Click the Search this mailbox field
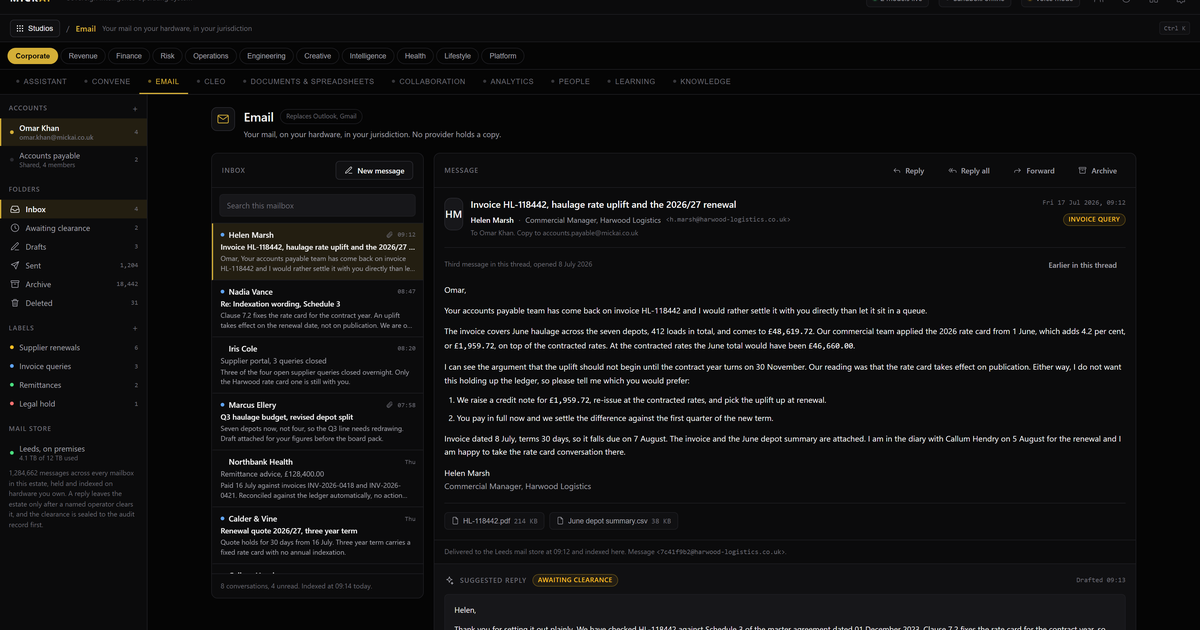The image size is (1200, 630). coord(317,206)
